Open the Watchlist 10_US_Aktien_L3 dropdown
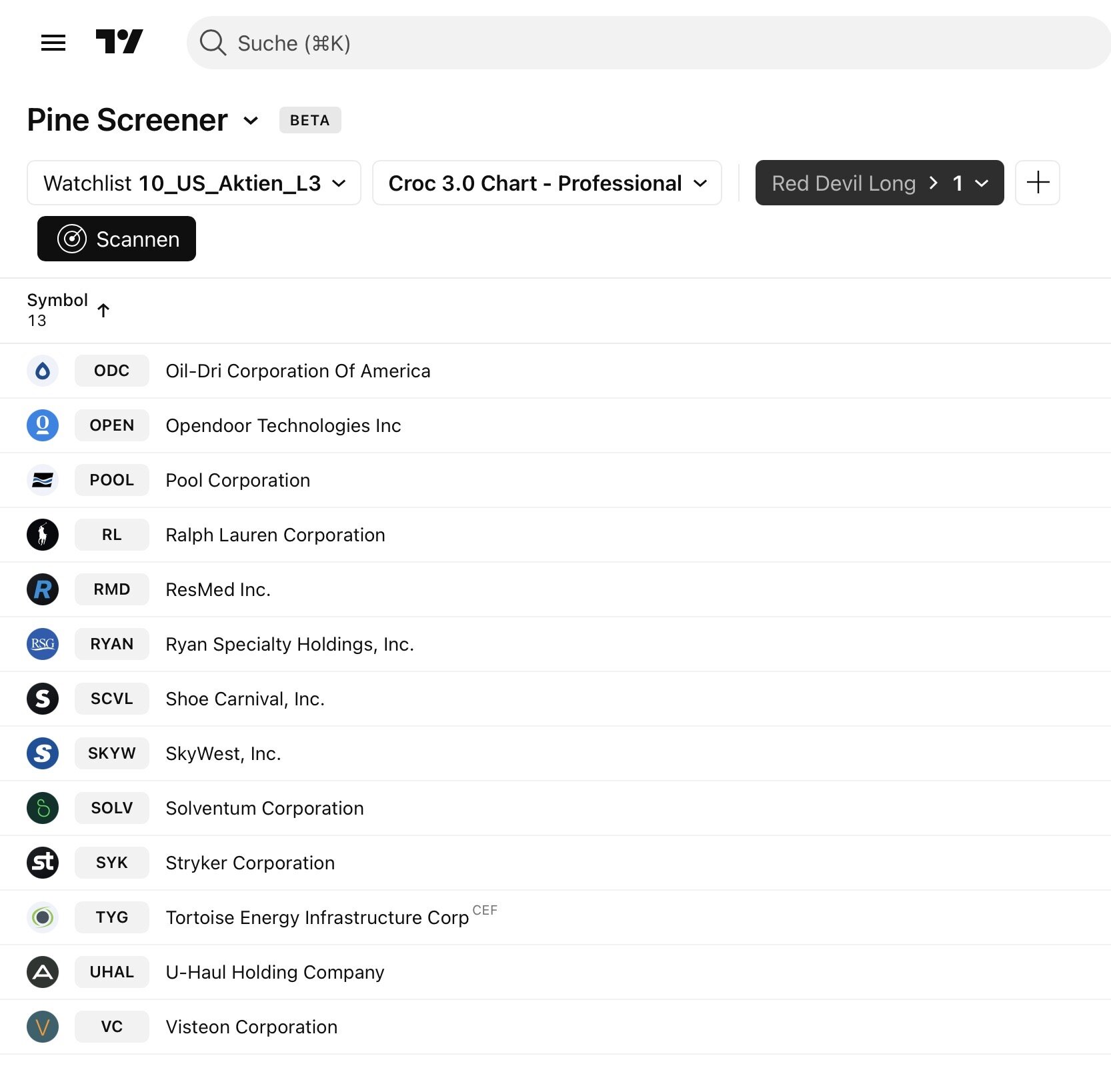This screenshot has height=1092, width=1111. click(194, 183)
